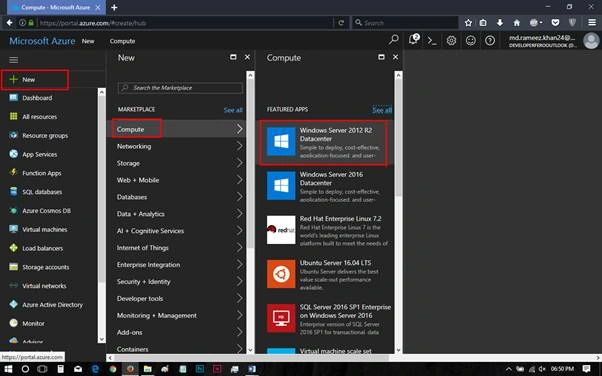Maximize the New blade
This screenshot has height=376, width=602.
(x=233, y=57)
